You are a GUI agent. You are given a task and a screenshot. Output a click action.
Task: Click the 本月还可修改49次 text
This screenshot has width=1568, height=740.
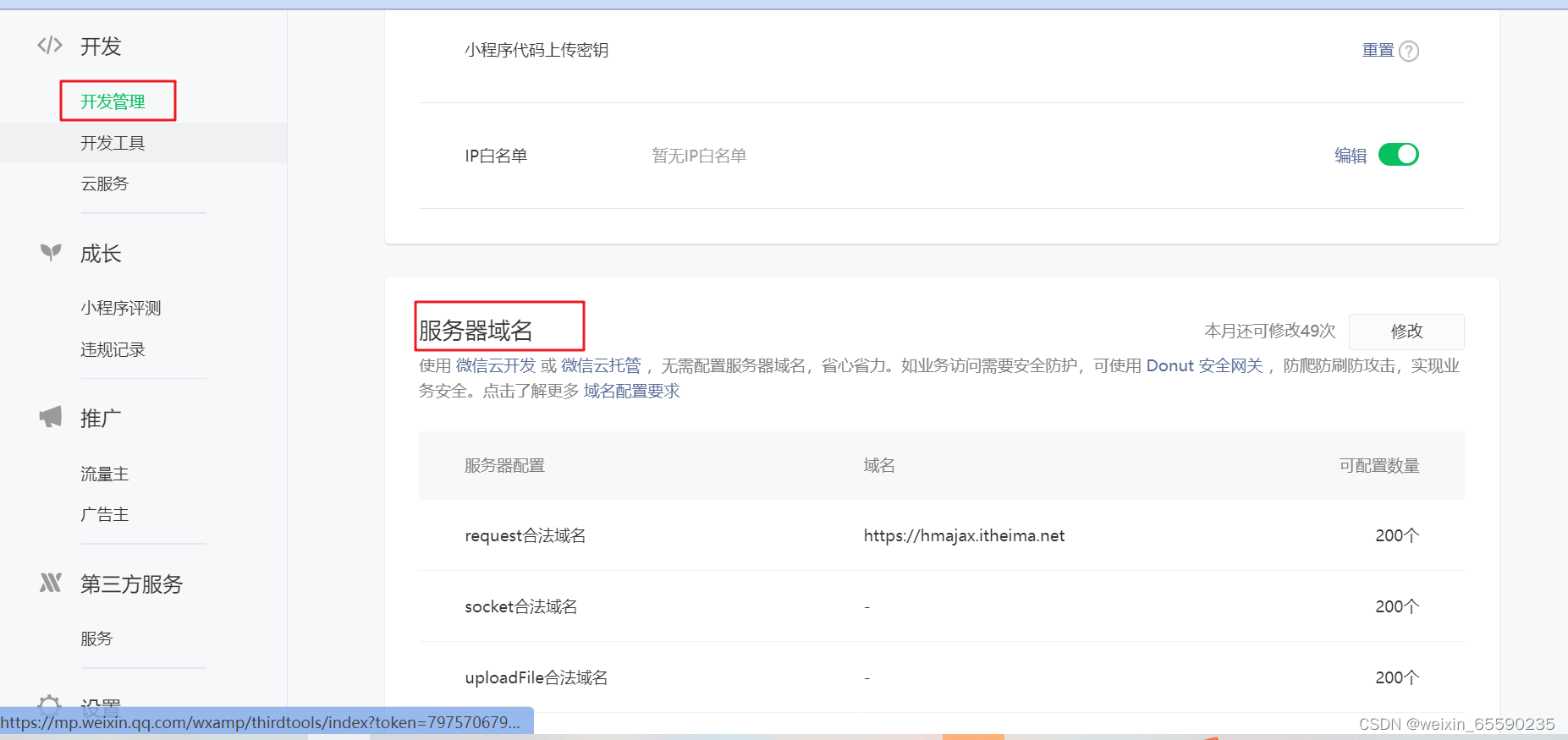click(x=1269, y=331)
